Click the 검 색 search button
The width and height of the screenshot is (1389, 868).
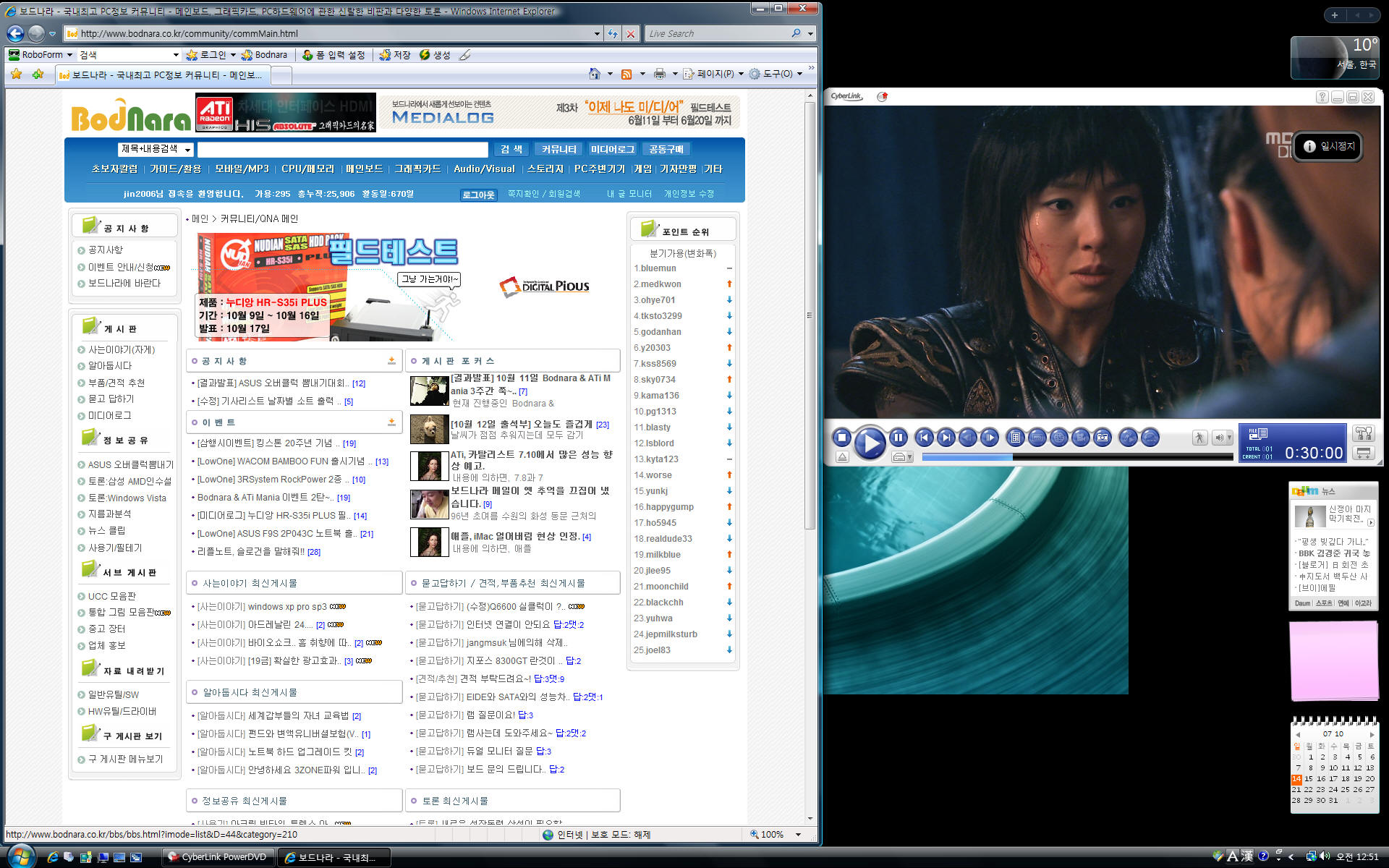511,149
